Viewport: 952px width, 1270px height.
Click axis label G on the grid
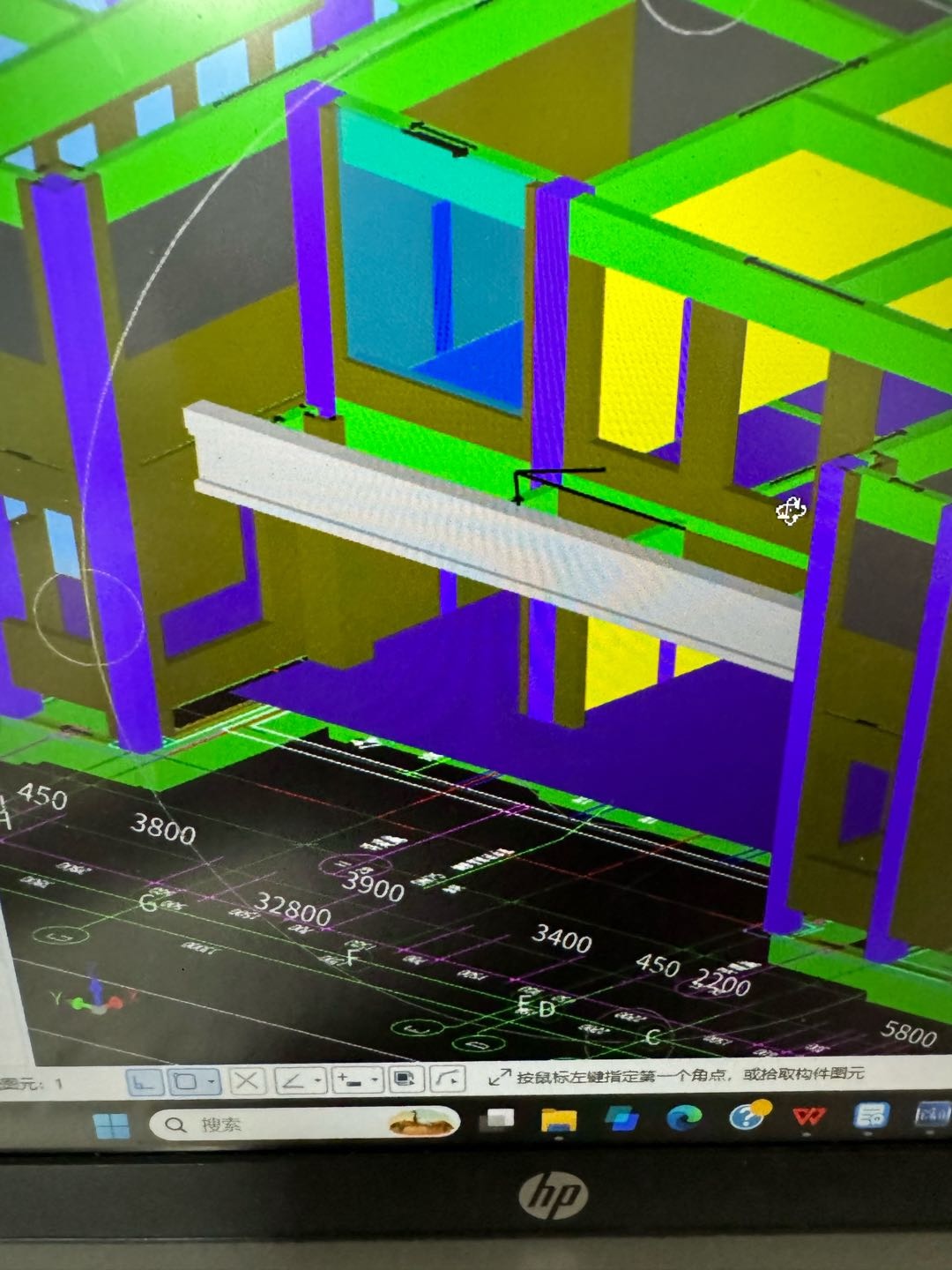(x=148, y=903)
